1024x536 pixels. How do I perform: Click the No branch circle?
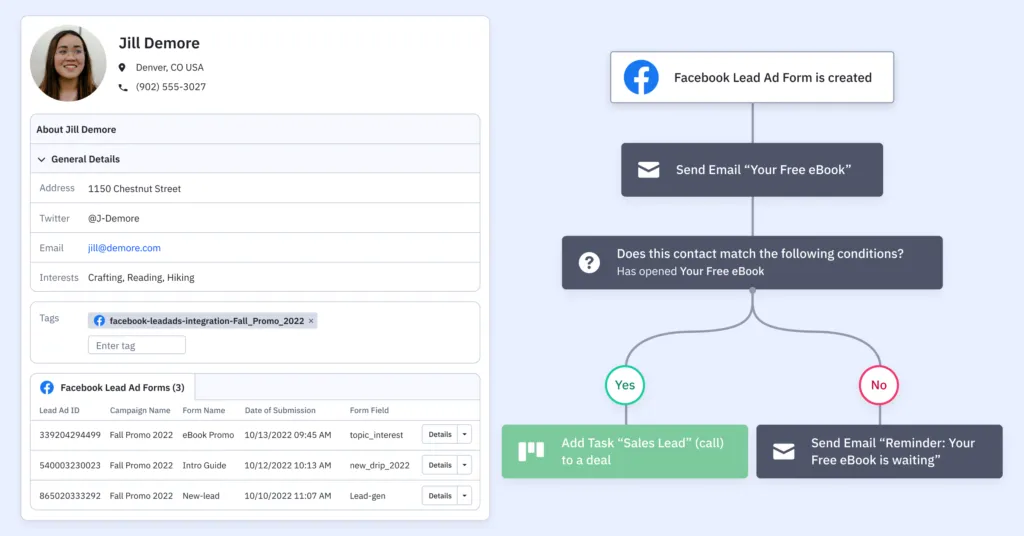[878, 385]
